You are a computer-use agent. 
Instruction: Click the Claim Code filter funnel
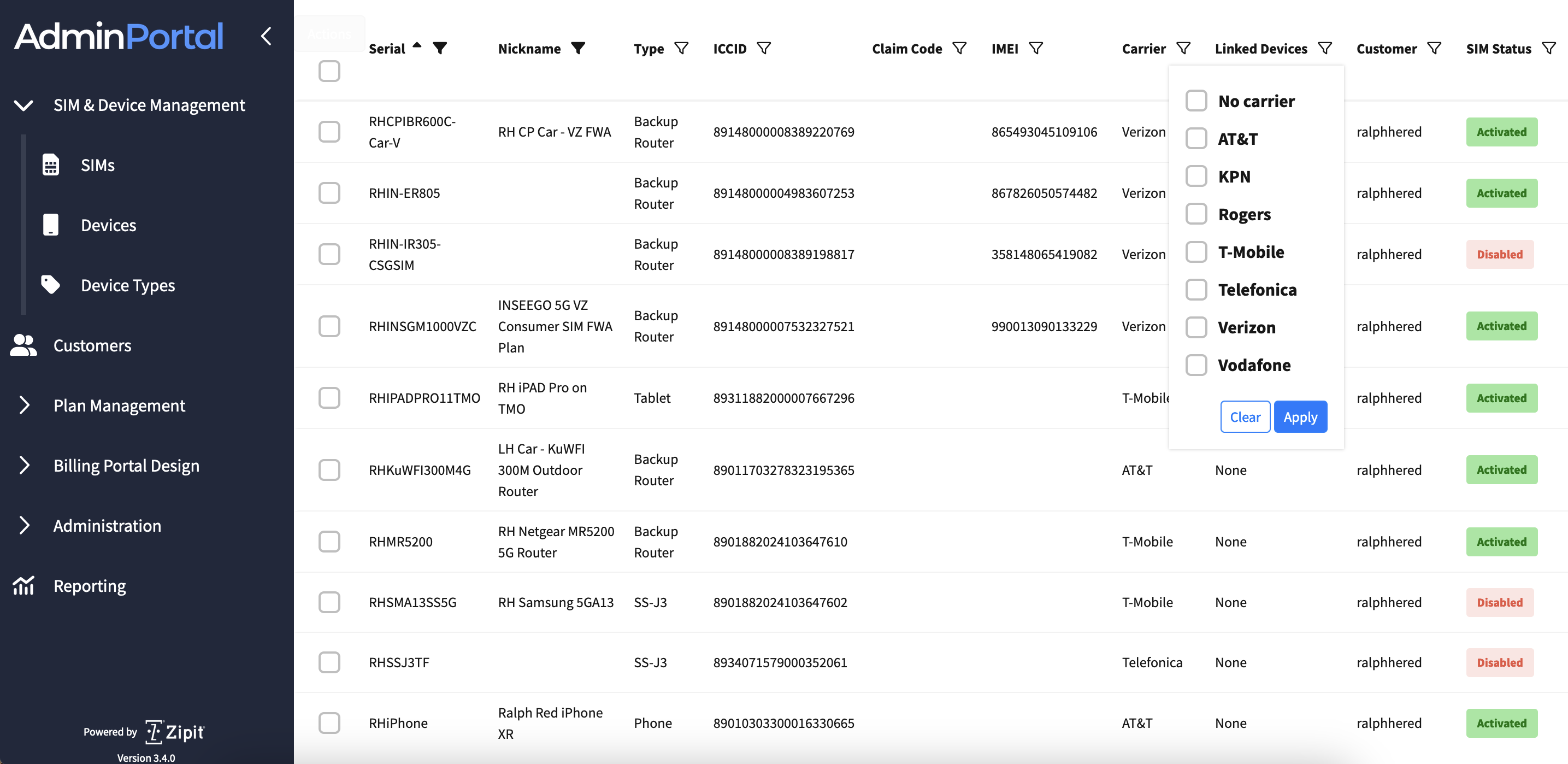click(x=959, y=48)
